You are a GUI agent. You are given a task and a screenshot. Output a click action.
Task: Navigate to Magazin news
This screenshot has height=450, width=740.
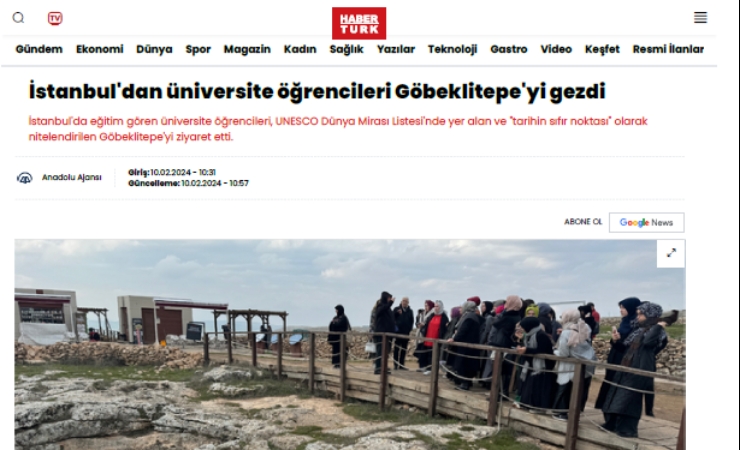247,49
